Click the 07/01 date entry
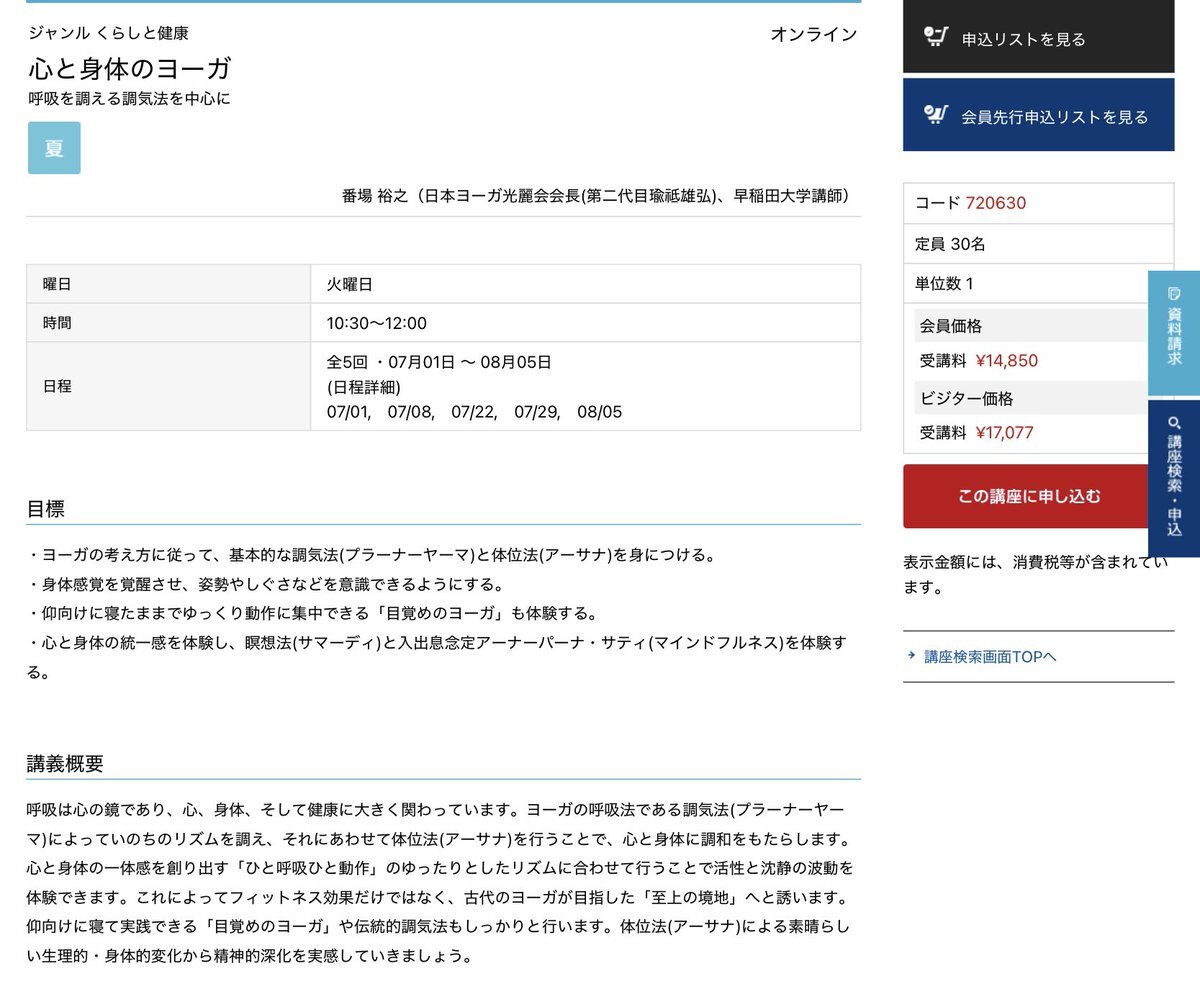This screenshot has width=1200, height=1002. (x=348, y=412)
